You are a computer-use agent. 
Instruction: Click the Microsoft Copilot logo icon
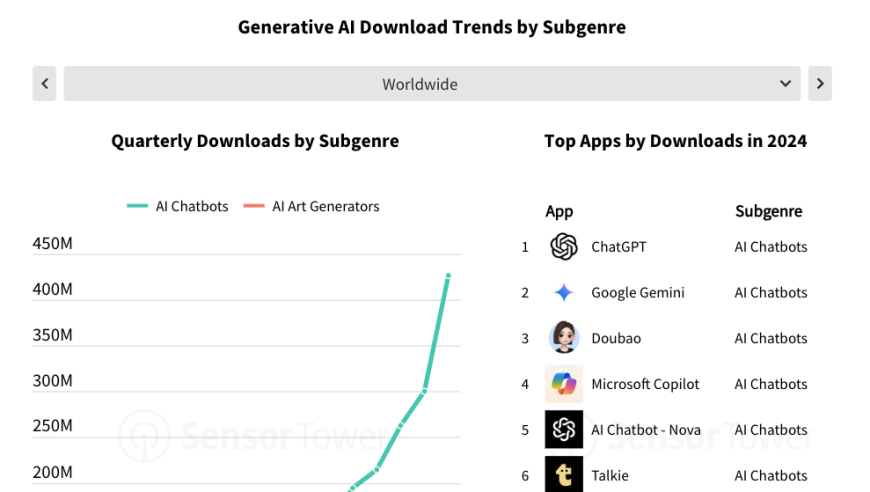[564, 383]
